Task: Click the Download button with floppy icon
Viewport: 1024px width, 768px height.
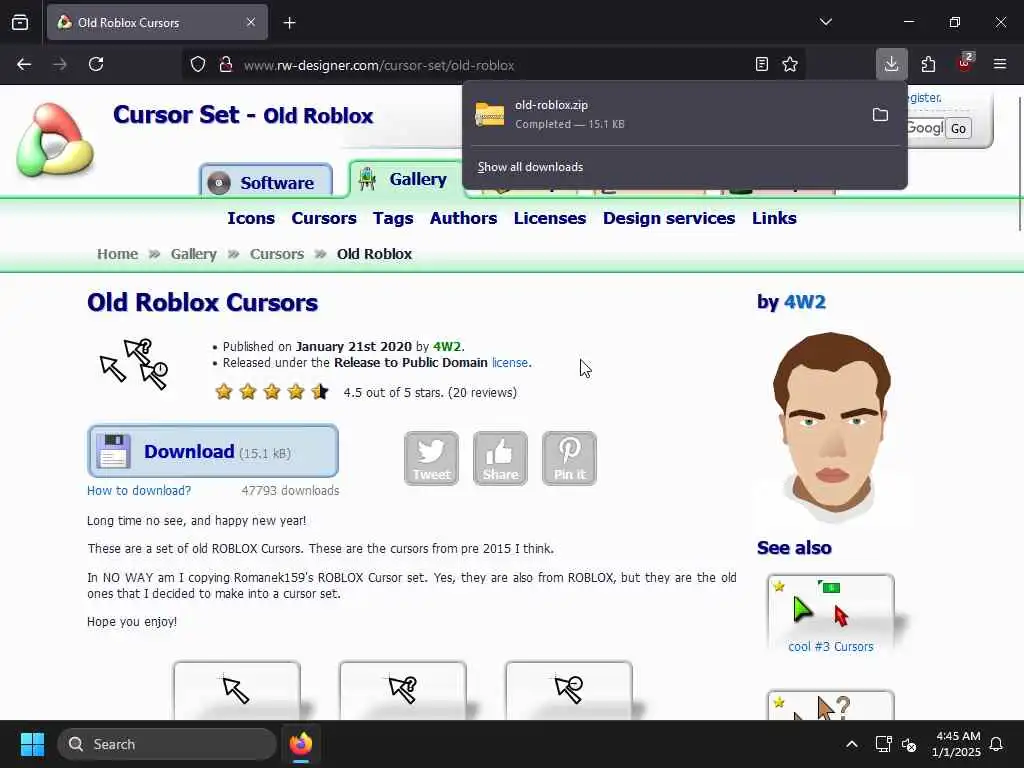Action: 213,451
